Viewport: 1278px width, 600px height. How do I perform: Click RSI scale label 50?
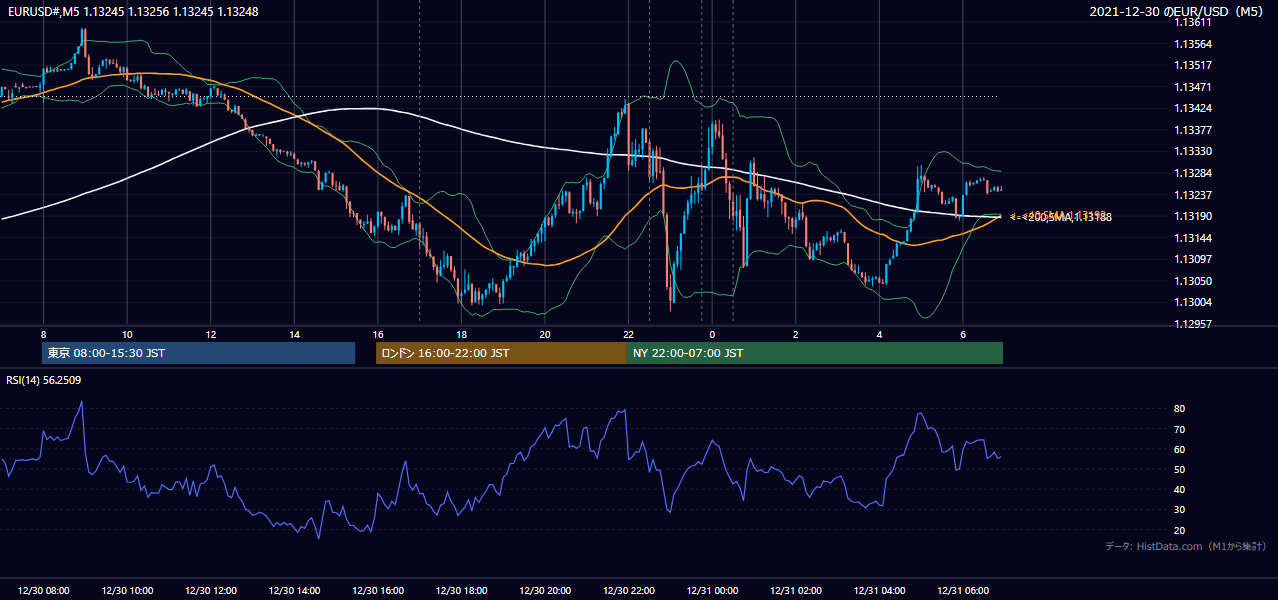pos(1180,469)
